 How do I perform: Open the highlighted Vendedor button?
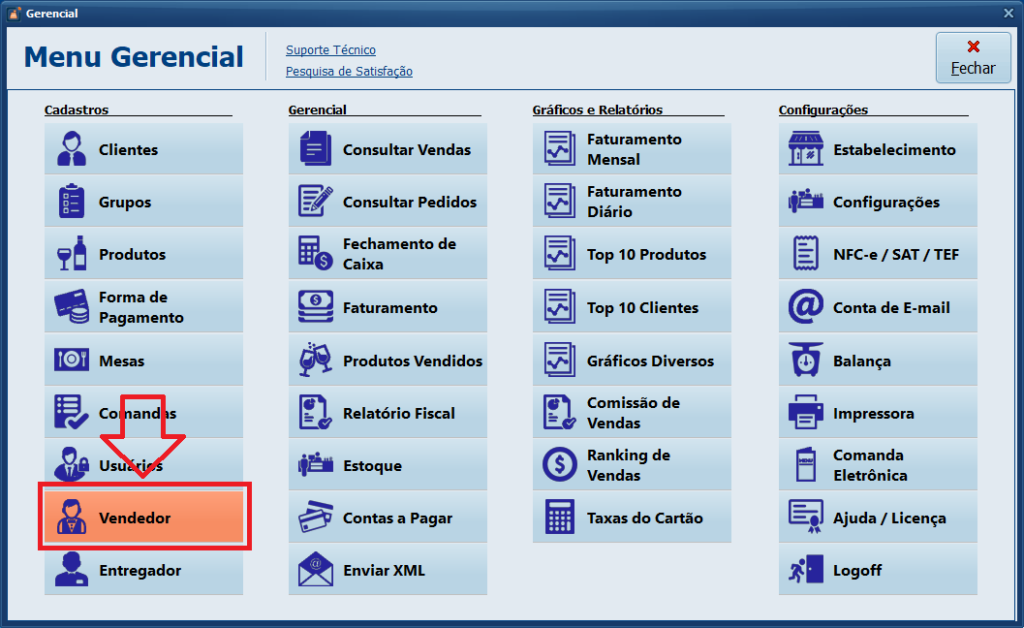[x=144, y=518]
